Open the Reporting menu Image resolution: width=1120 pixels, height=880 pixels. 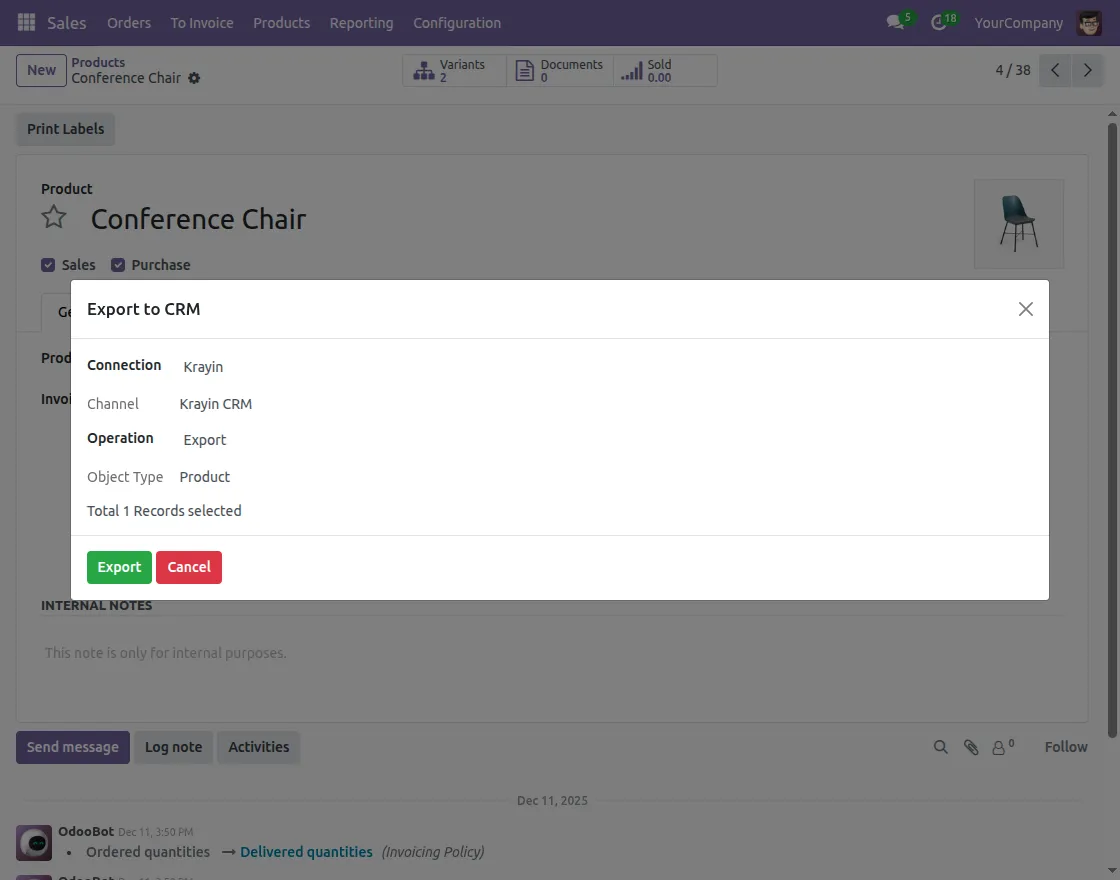pyautogui.click(x=361, y=23)
